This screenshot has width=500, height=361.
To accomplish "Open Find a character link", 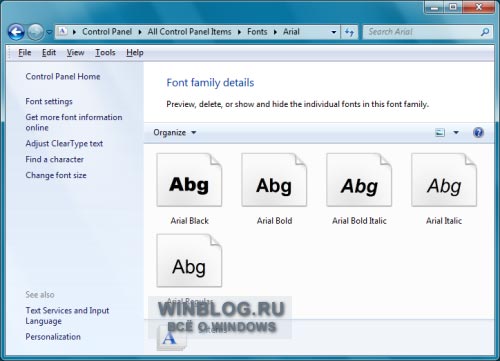I will click(x=54, y=159).
